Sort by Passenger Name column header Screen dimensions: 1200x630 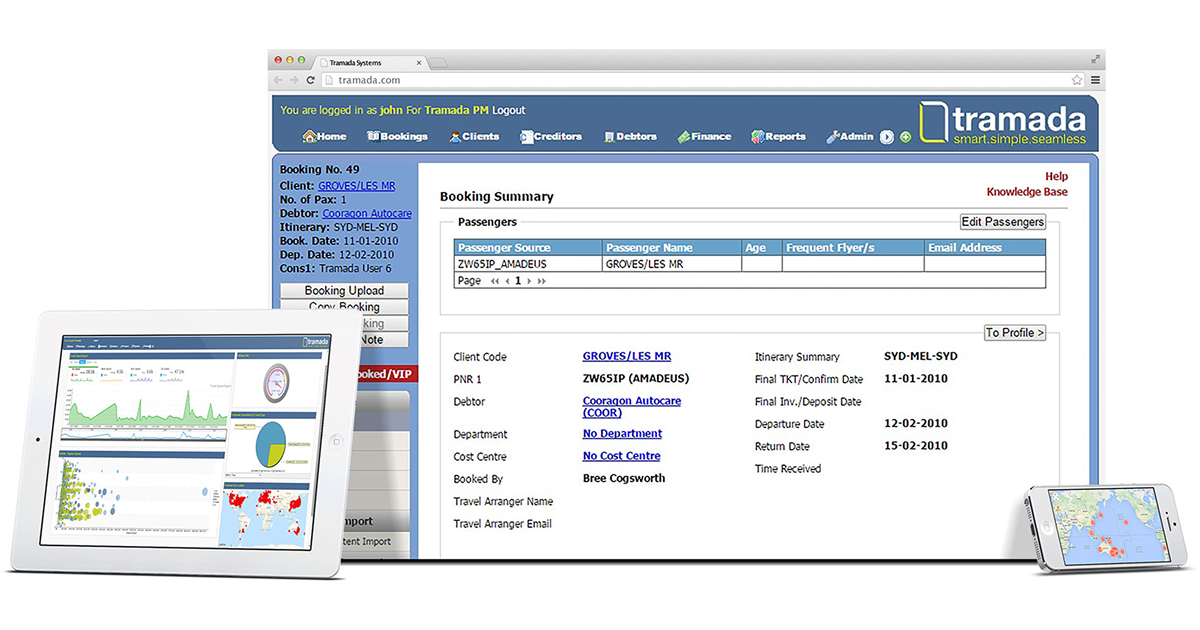coord(672,248)
